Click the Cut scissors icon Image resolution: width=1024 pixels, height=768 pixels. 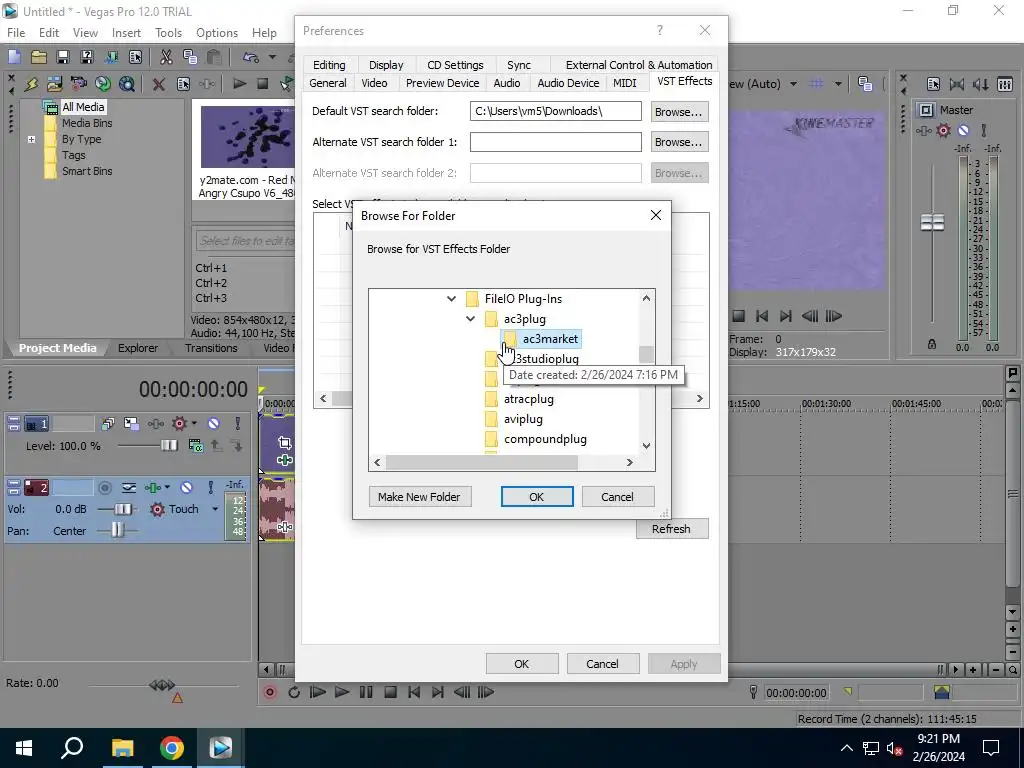[167, 57]
